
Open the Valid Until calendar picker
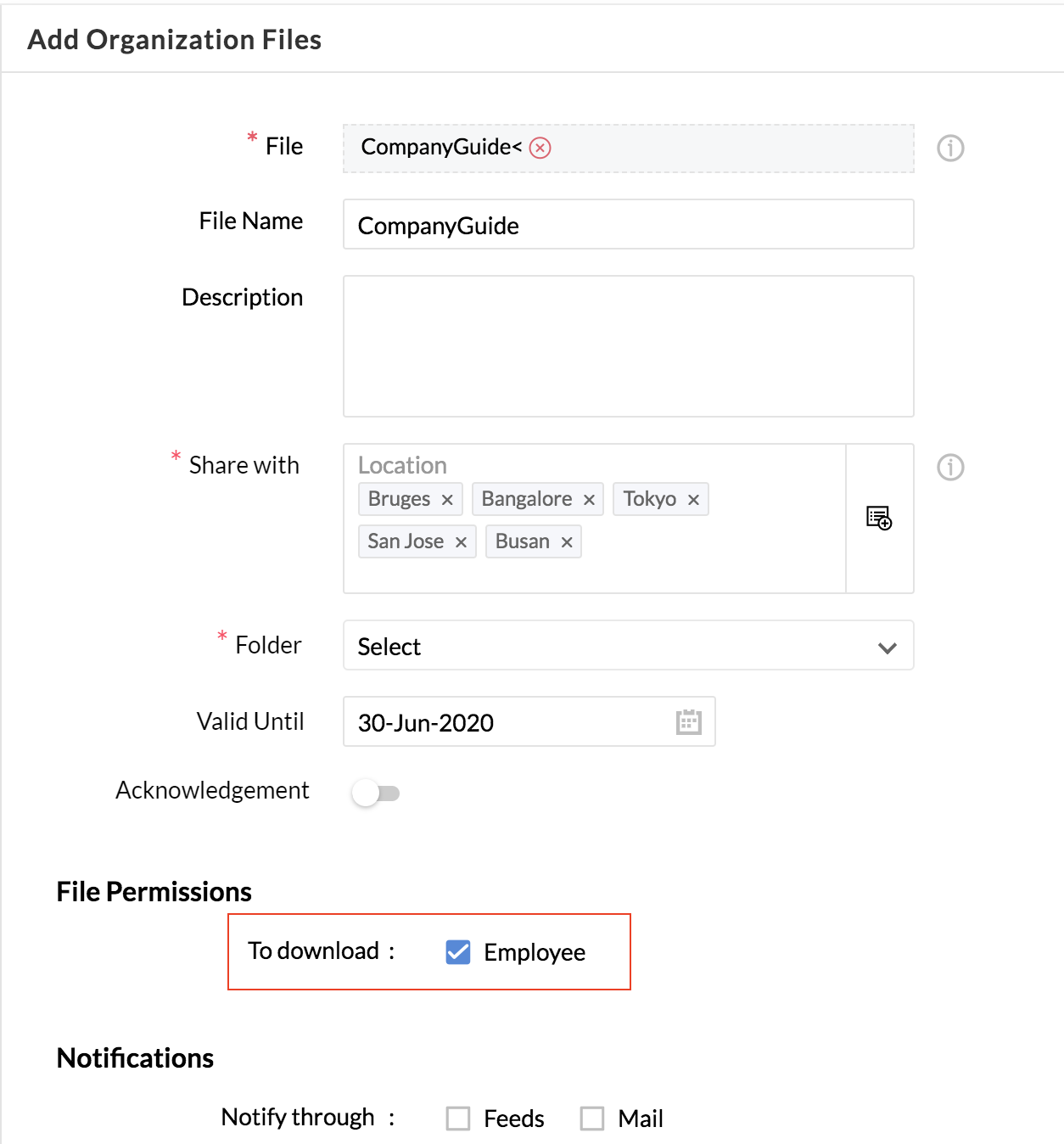(x=689, y=722)
